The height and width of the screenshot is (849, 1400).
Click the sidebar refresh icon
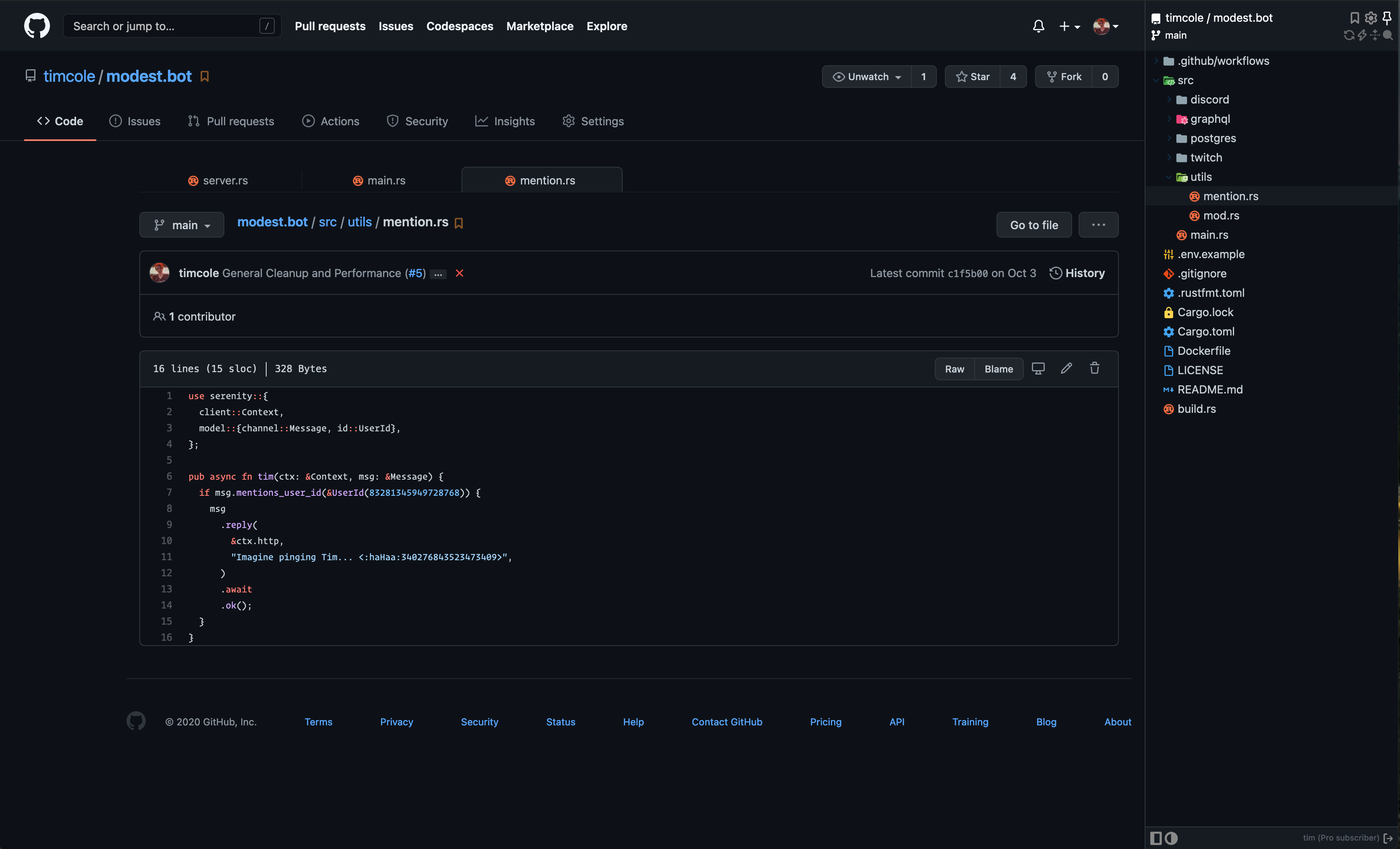pos(1349,35)
